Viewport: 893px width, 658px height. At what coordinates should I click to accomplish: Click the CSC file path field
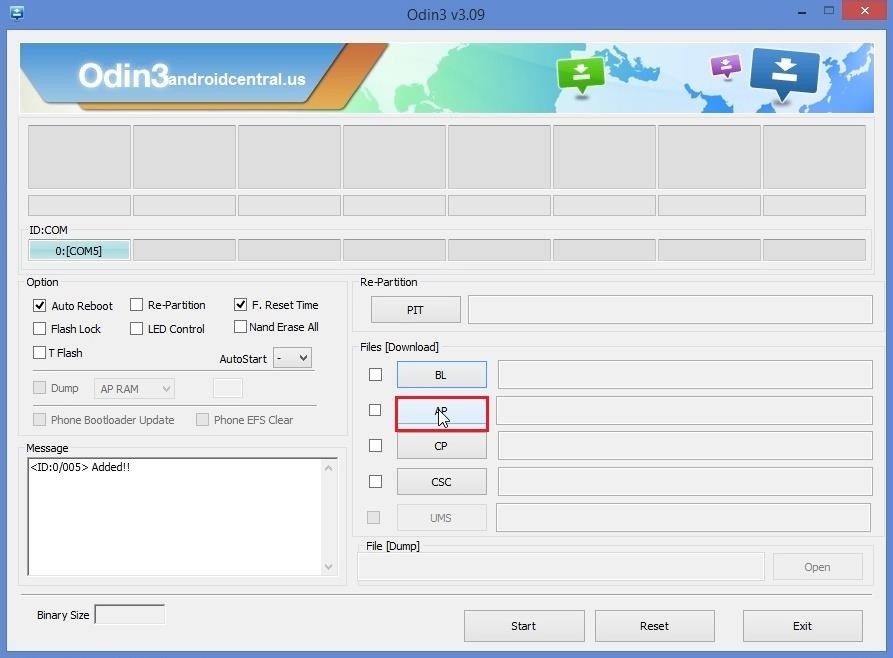(685, 481)
